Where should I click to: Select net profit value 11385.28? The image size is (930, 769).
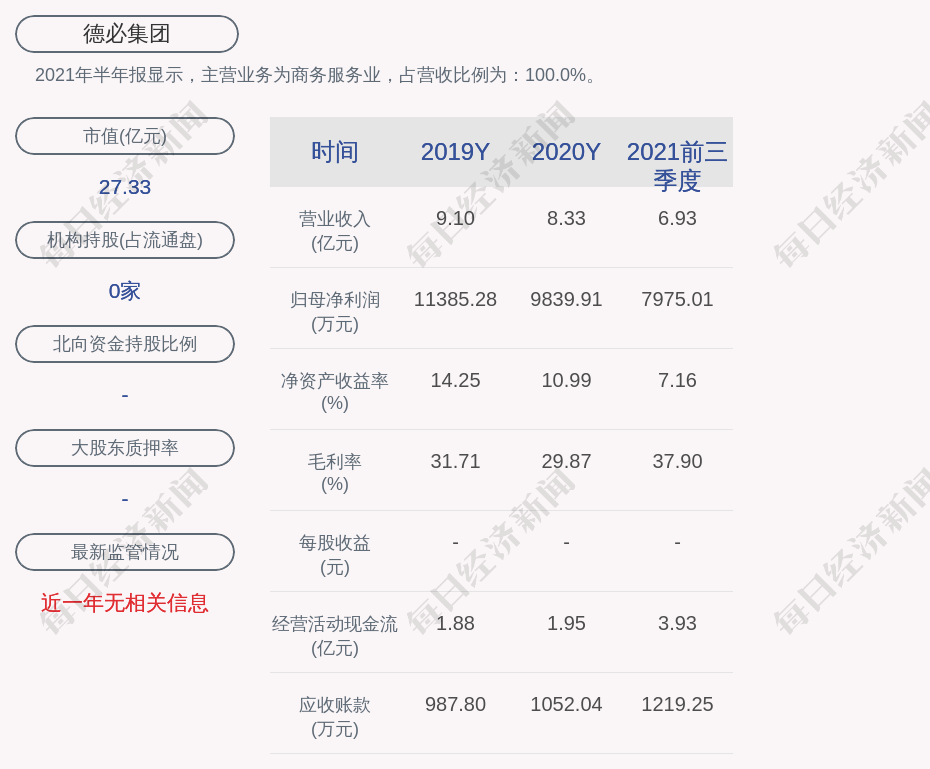point(455,299)
